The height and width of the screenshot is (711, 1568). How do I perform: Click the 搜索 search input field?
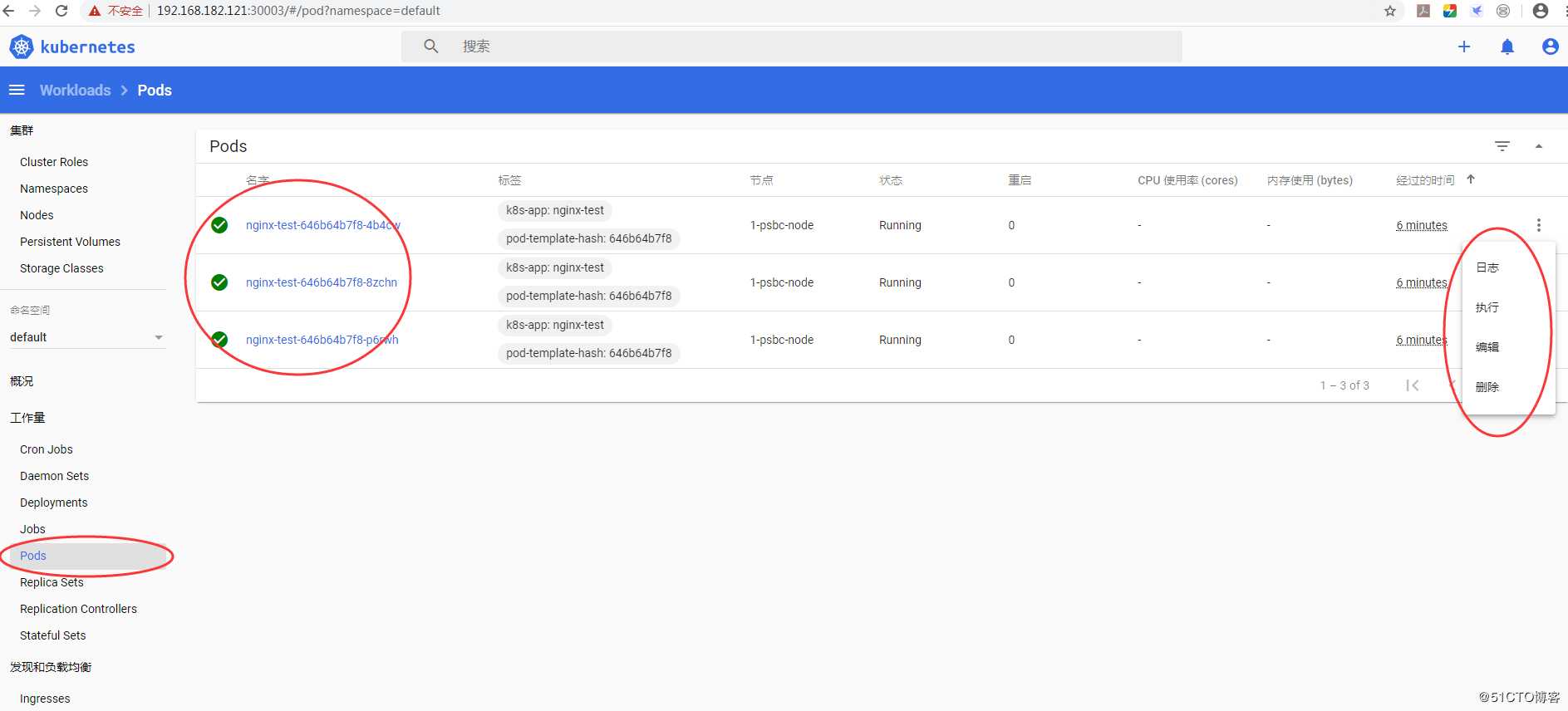791,47
